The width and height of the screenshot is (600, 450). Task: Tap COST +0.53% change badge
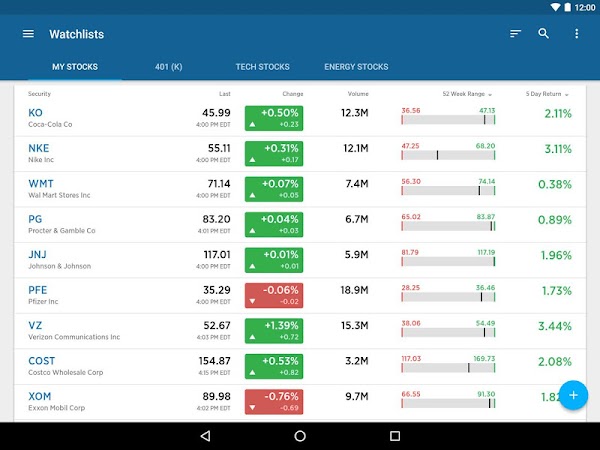[x=274, y=367]
